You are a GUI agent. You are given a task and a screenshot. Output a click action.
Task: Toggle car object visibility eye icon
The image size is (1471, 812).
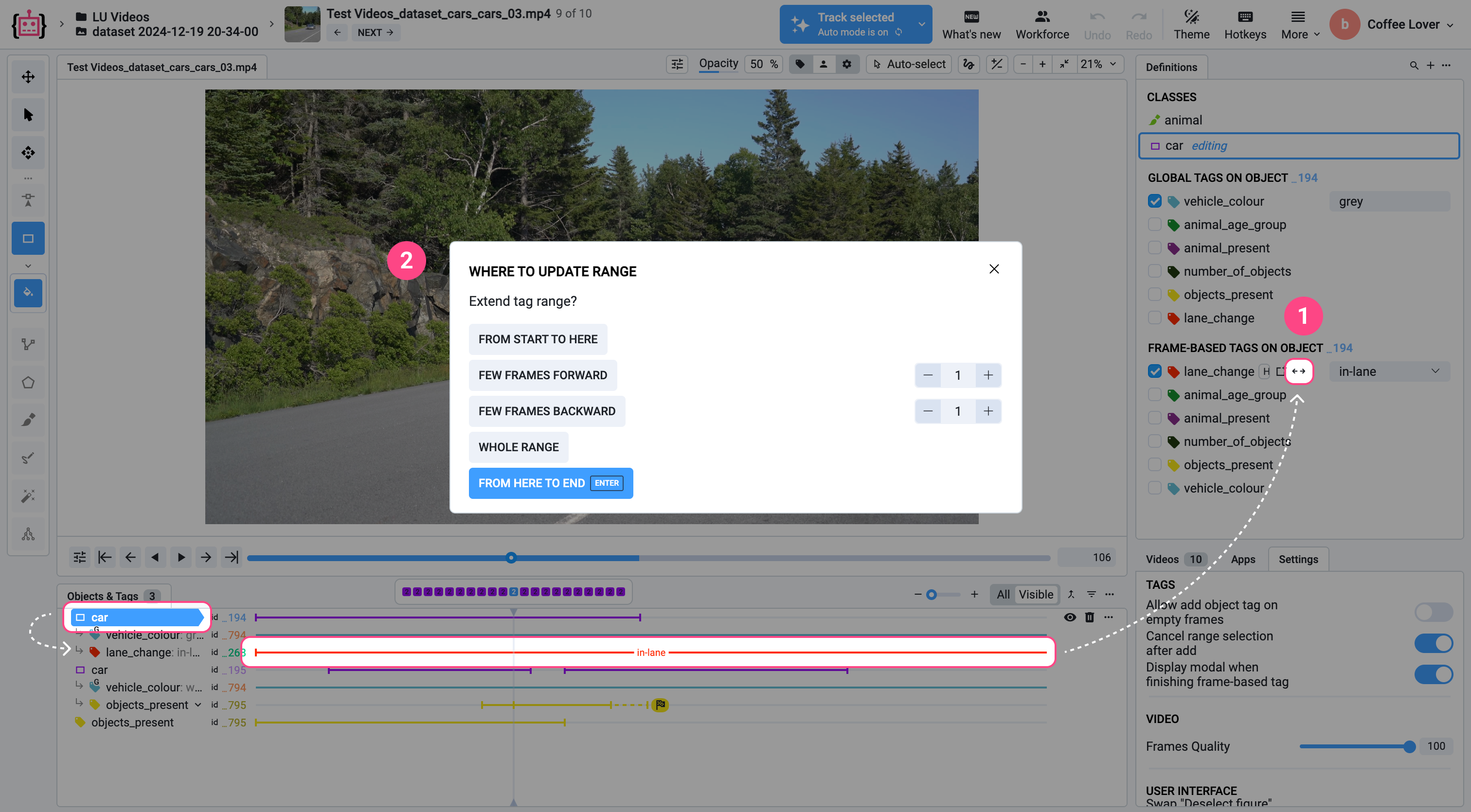point(1070,617)
